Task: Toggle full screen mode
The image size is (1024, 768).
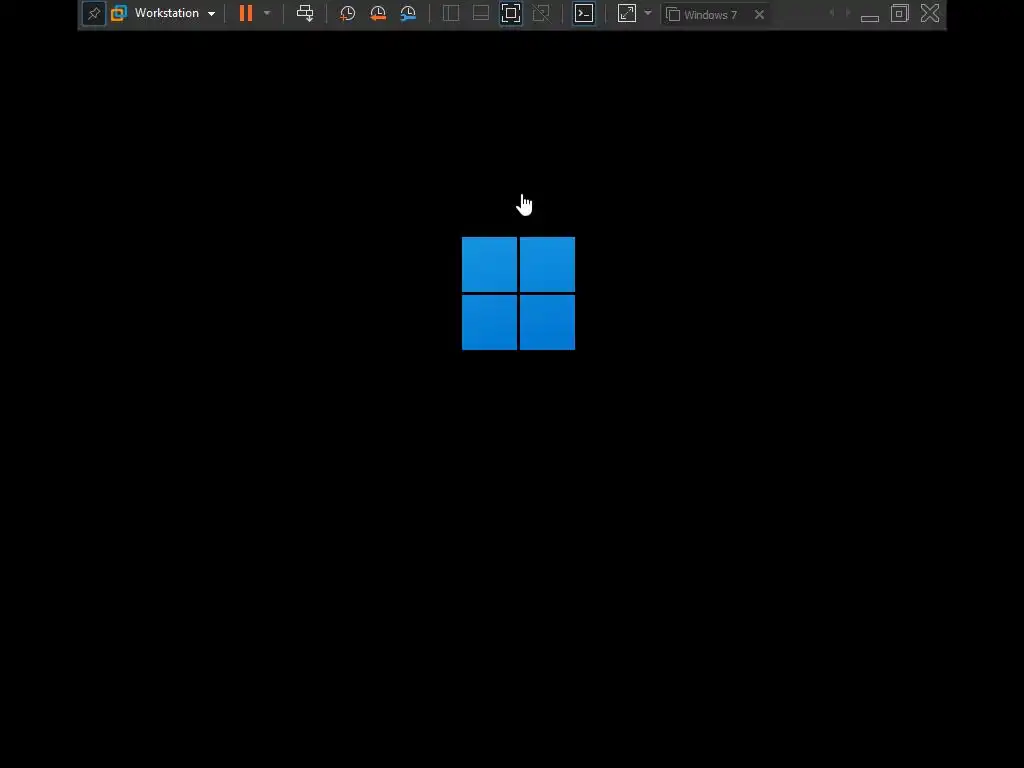Action: [511, 13]
